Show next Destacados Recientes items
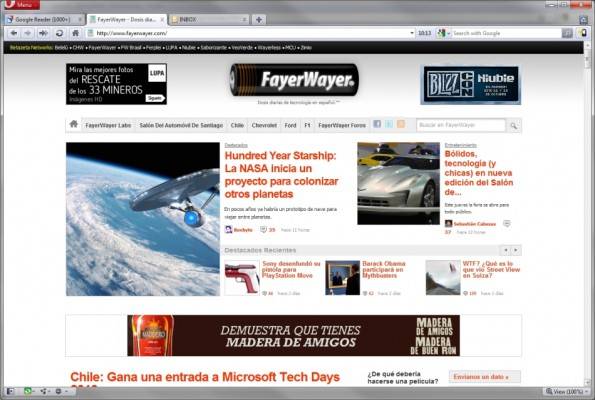The width and height of the screenshot is (595, 400). click(516, 250)
